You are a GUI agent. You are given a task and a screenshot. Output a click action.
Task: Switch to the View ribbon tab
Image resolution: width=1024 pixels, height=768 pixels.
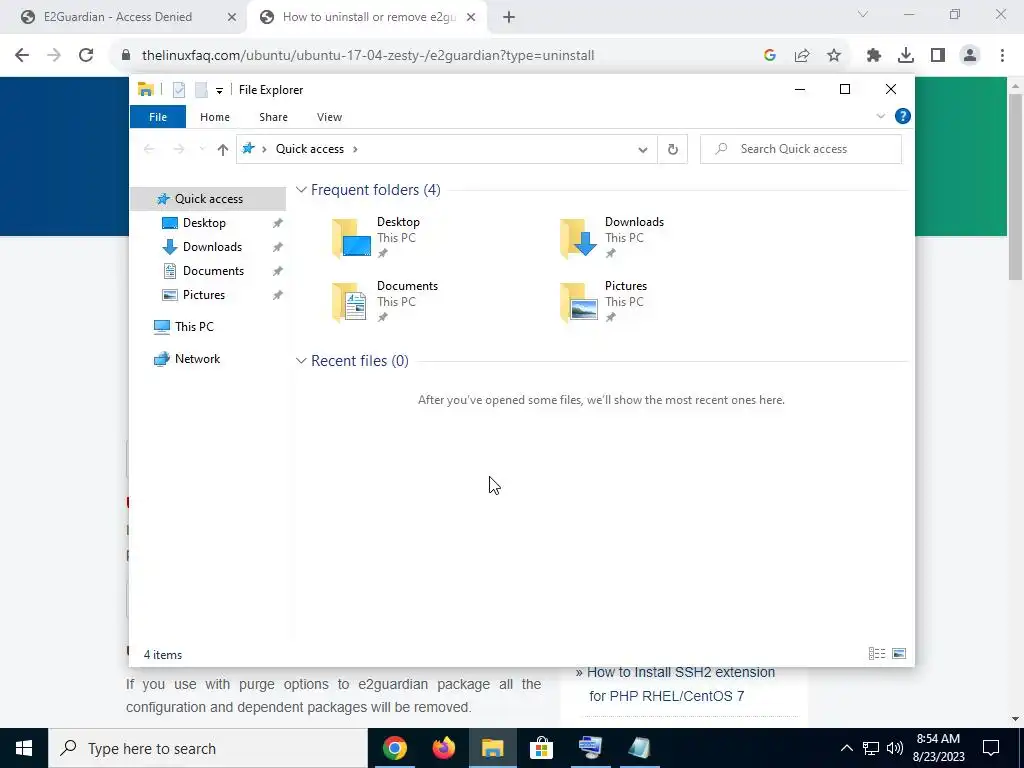(329, 117)
